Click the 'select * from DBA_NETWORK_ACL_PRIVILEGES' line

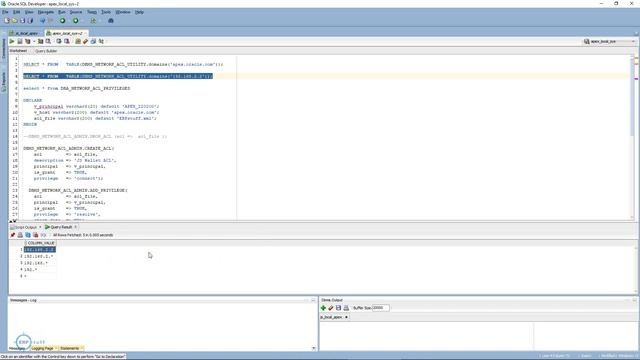pos(77,88)
